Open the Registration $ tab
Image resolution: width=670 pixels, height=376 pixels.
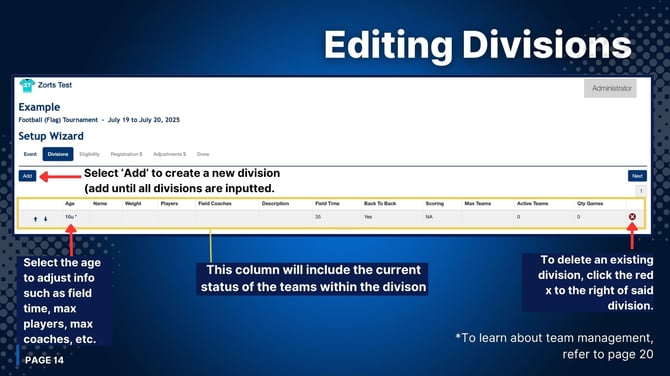[x=126, y=154]
